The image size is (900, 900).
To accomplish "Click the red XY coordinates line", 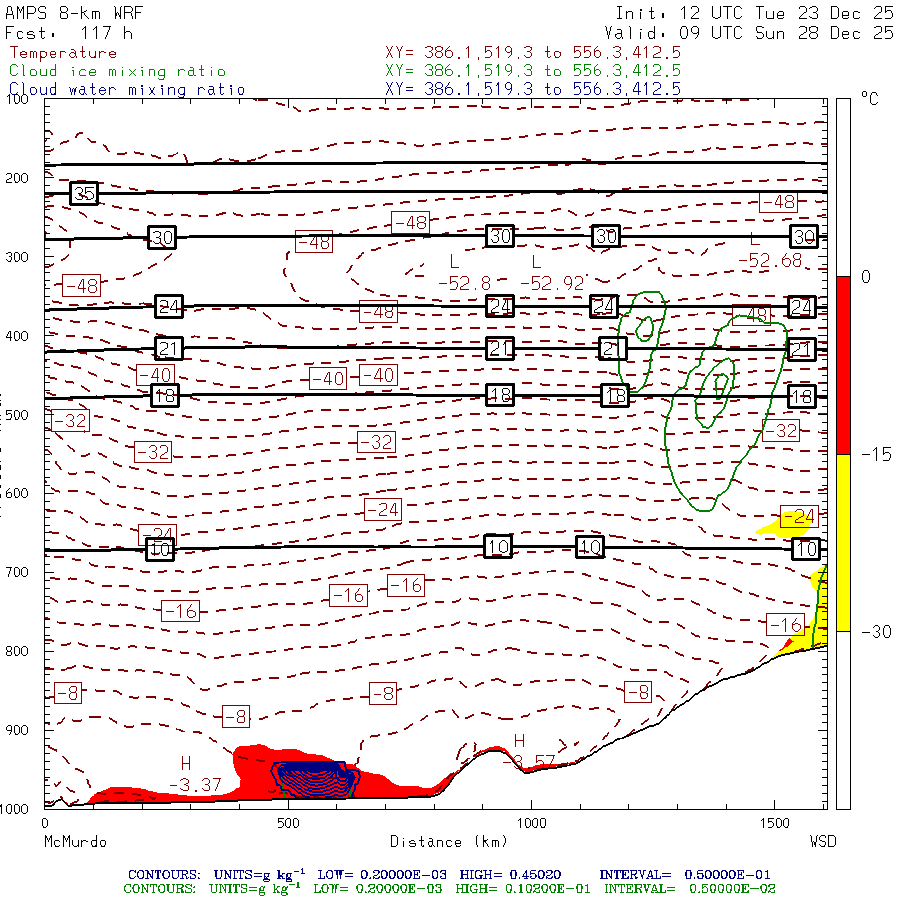I will (533, 53).
